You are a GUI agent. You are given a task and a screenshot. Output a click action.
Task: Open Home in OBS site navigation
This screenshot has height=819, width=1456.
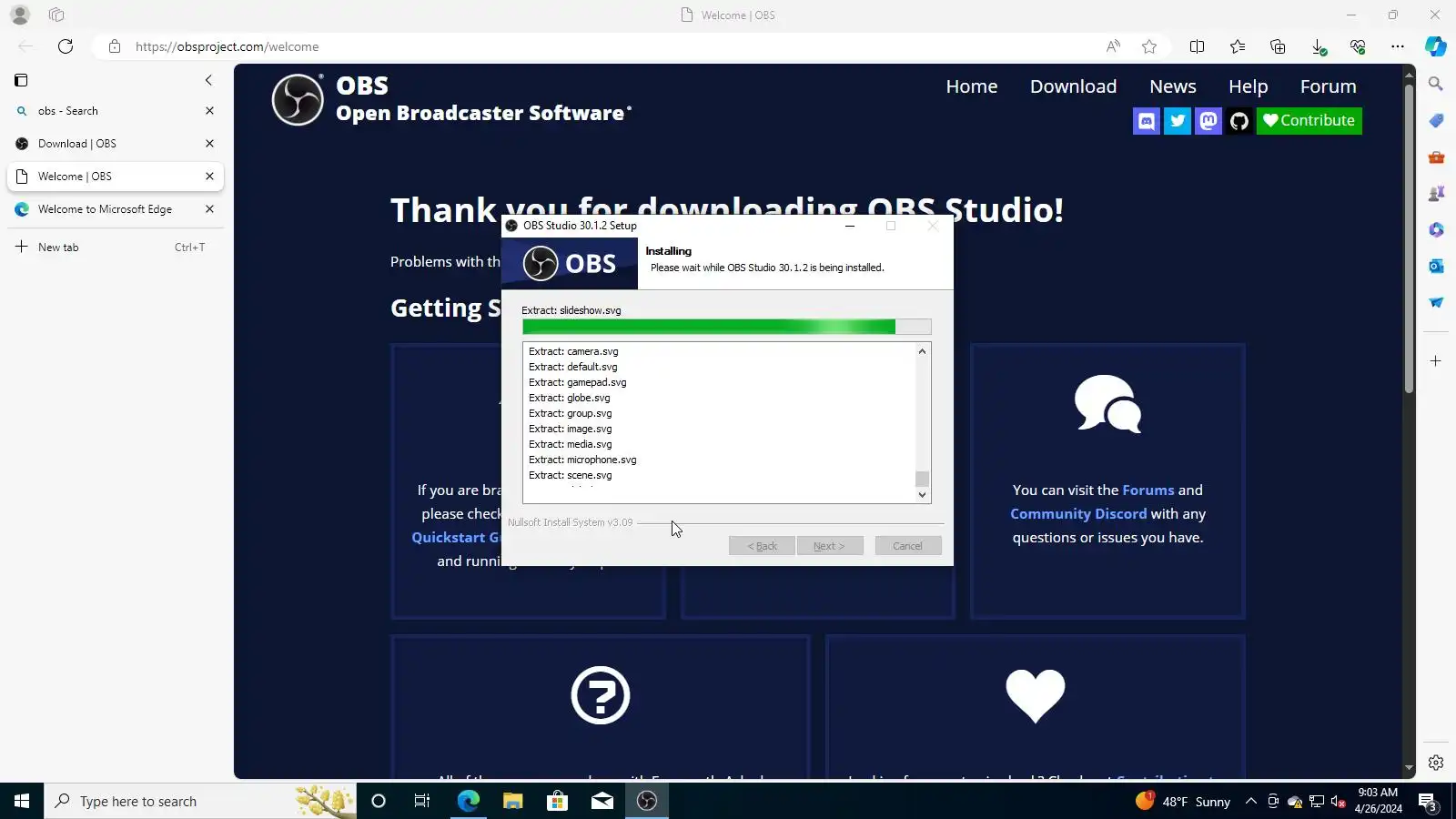click(972, 86)
